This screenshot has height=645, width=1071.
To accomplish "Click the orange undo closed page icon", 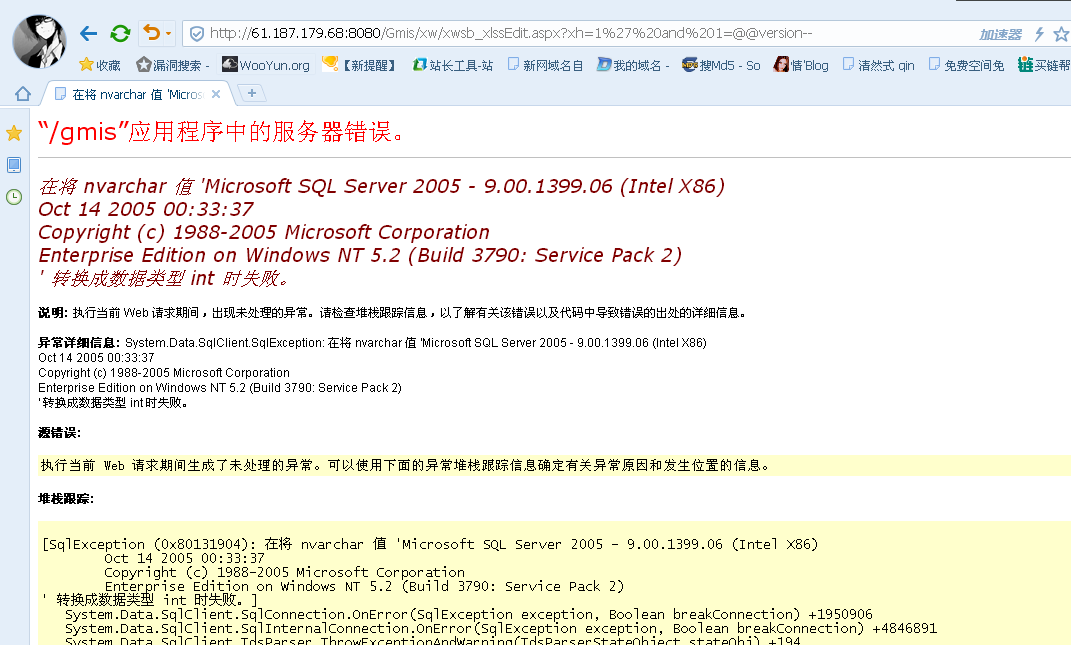I will [151, 32].
